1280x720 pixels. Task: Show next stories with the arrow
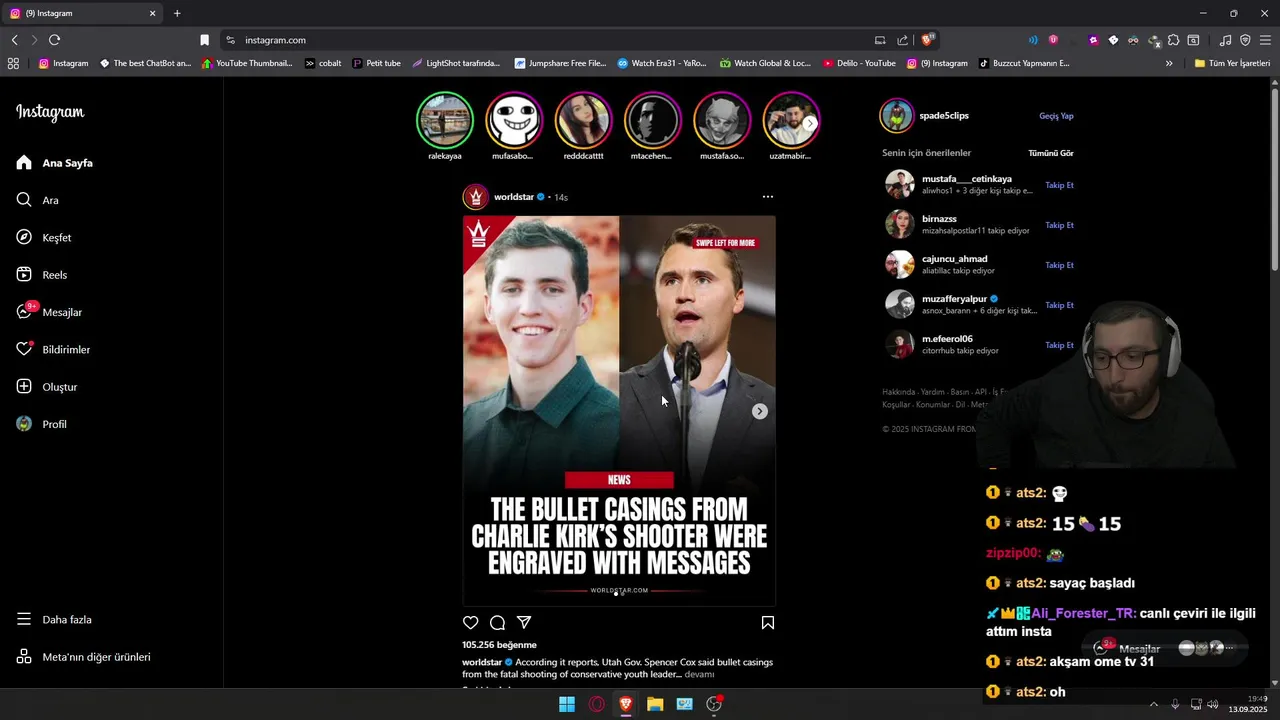810,123
